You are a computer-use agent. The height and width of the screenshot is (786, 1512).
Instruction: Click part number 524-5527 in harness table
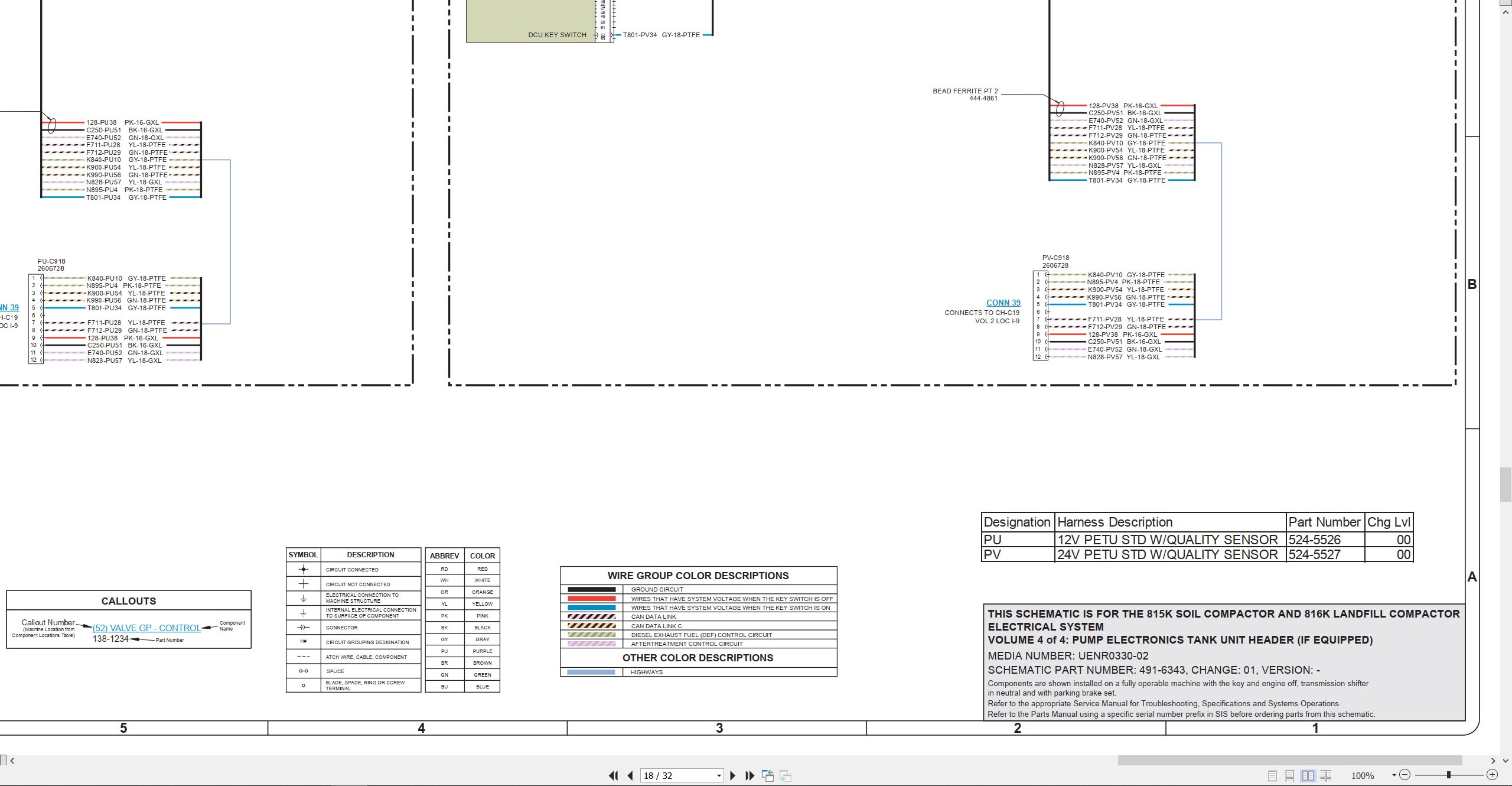(1315, 554)
